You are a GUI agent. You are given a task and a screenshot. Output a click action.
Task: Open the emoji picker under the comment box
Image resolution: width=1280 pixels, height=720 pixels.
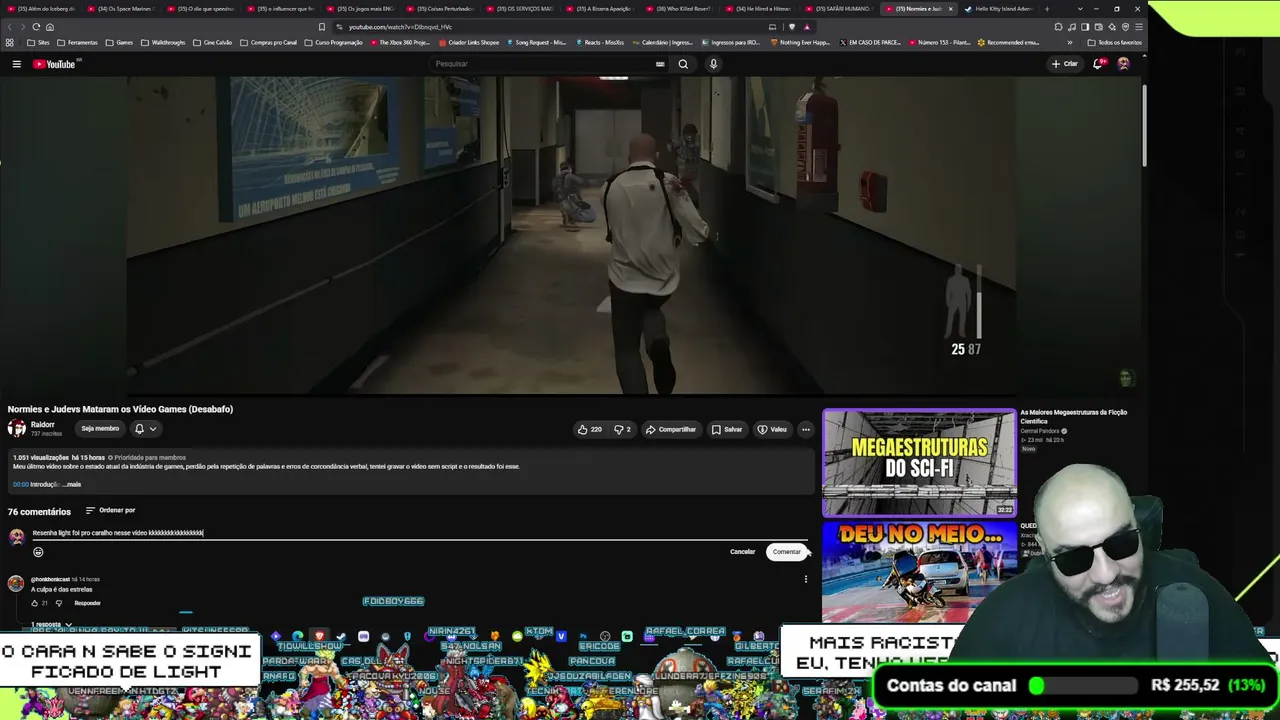pos(38,552)
